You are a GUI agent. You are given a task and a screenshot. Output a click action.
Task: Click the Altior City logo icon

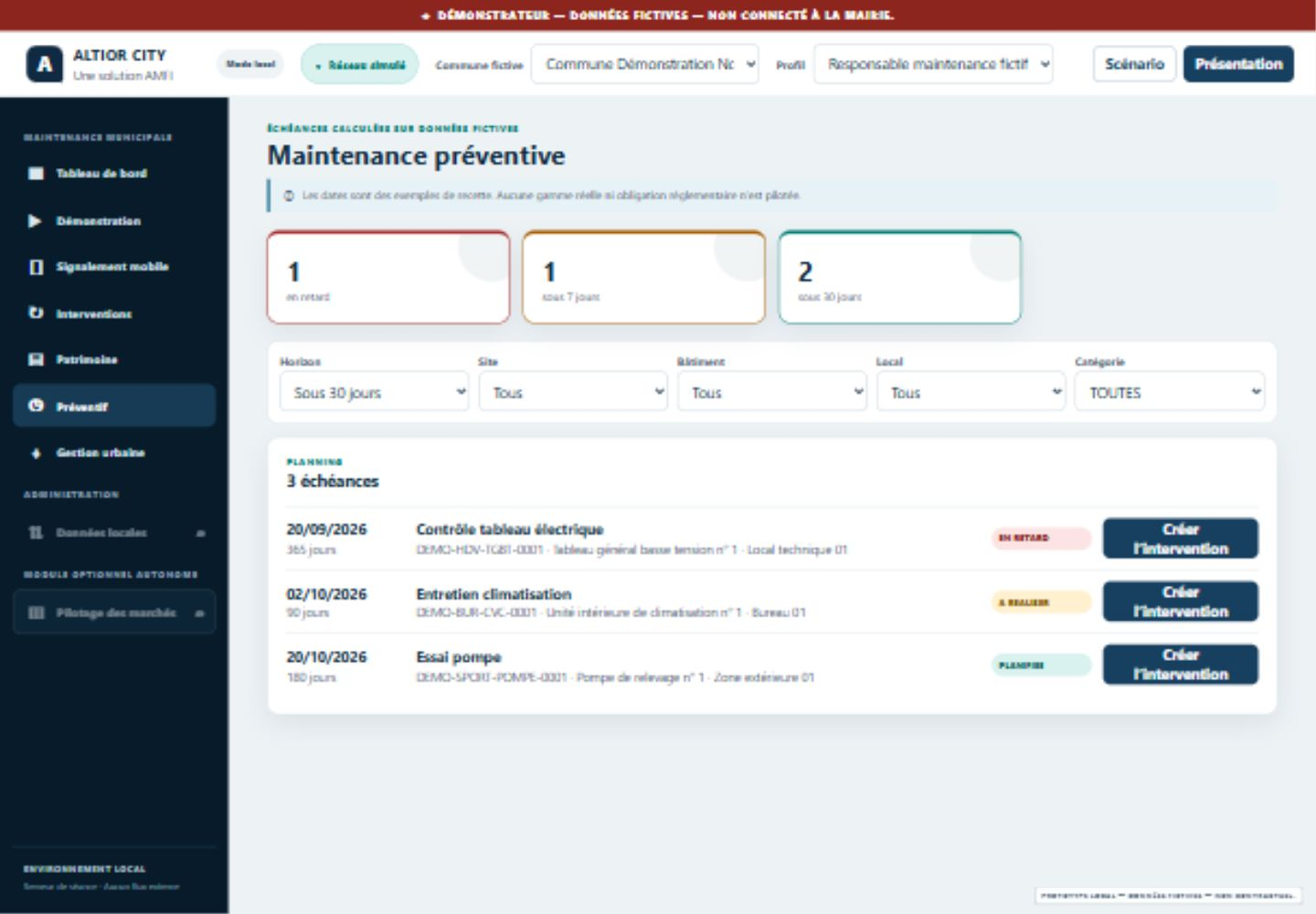pyautogui.click(x=45, y=64)
